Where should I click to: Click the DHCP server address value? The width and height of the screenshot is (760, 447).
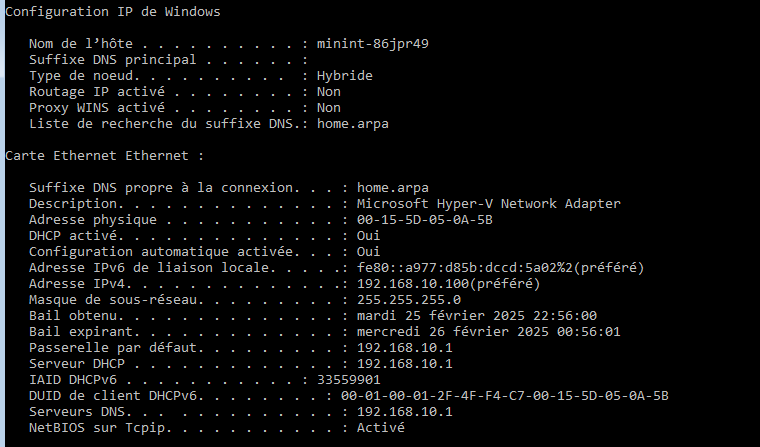405,364
